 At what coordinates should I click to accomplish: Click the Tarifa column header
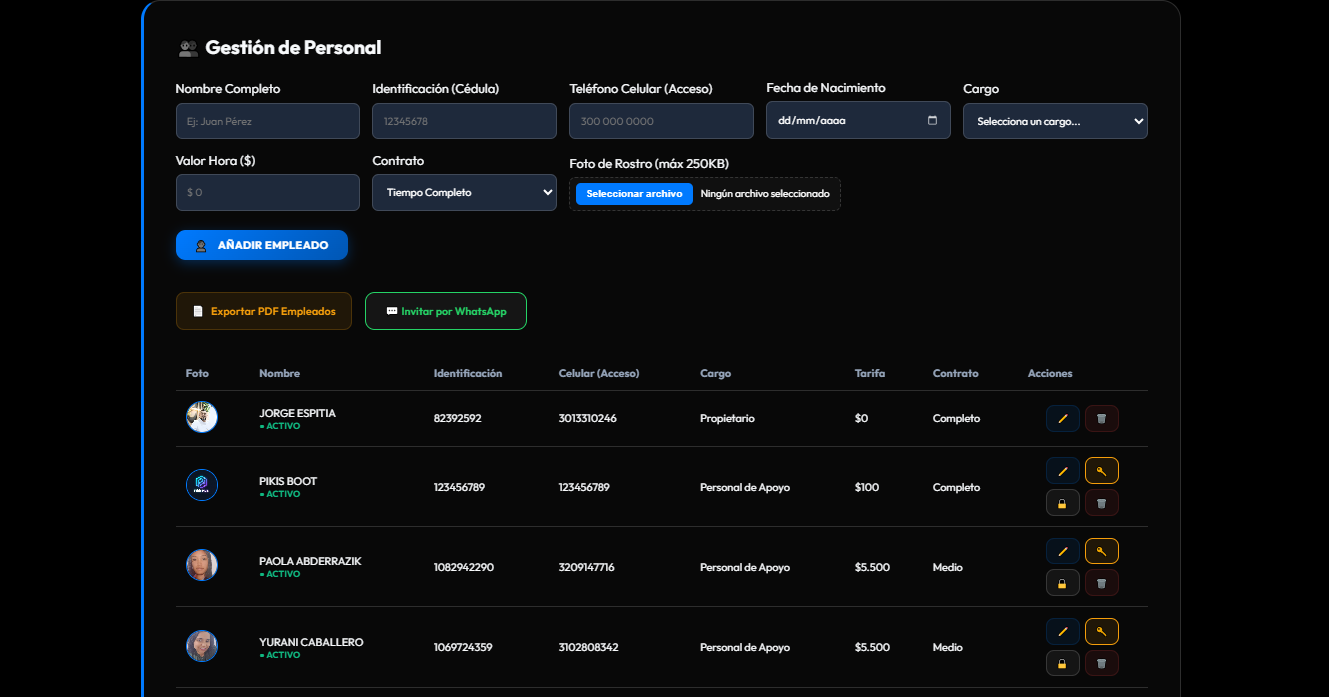pos(869,374)
